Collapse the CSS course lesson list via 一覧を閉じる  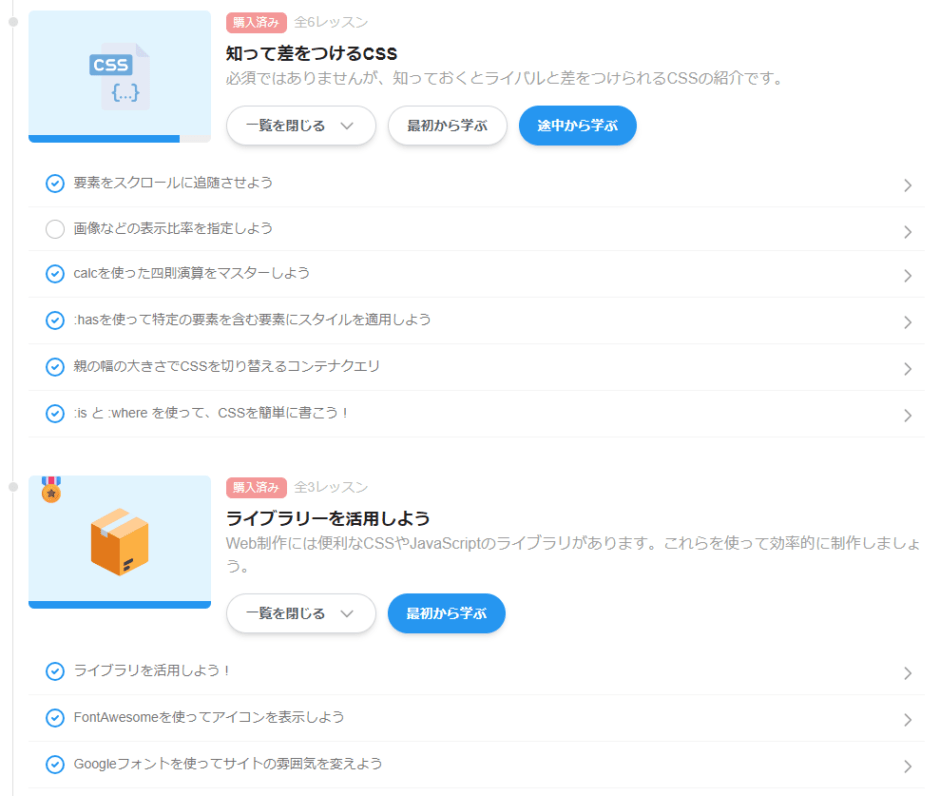pyautogui.click(x=300, y=125)
